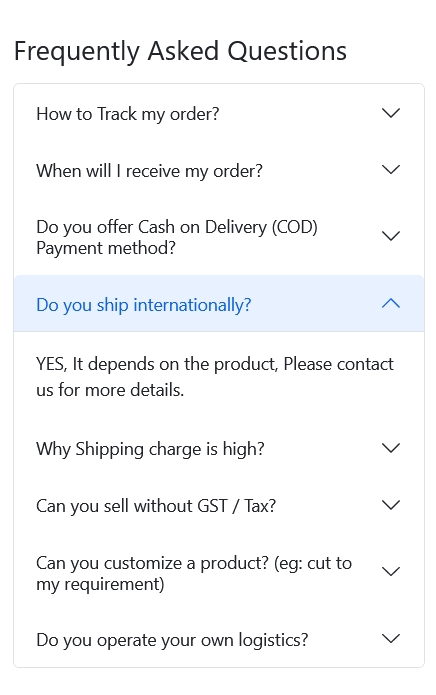Open Do you operate your own logistics?
This screenshot has height=695, width=436.
219,639
